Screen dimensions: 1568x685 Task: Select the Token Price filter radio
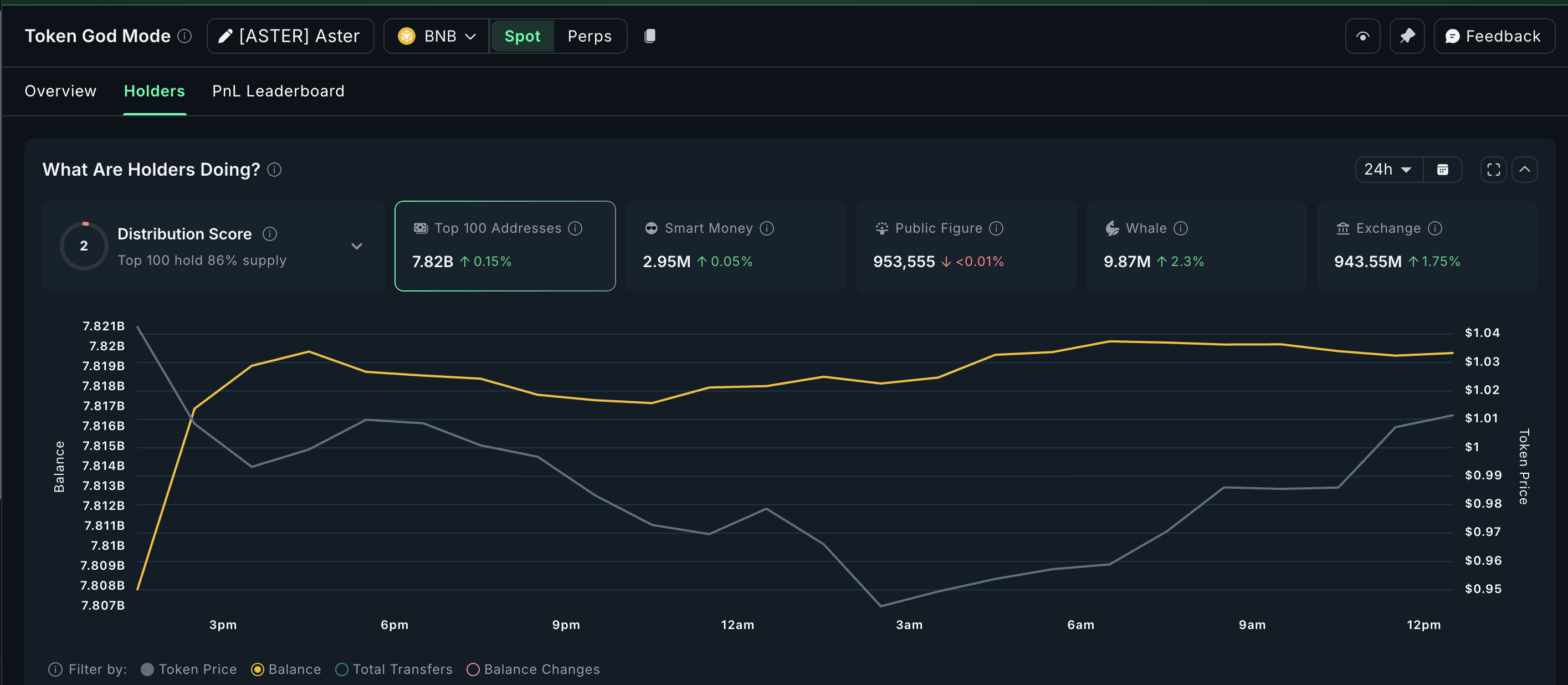point(147,669)
